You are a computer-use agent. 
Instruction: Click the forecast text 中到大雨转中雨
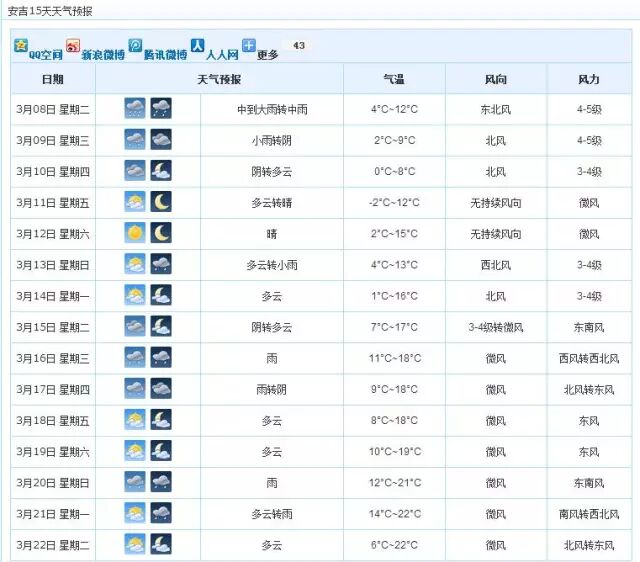tap(272, 109)
